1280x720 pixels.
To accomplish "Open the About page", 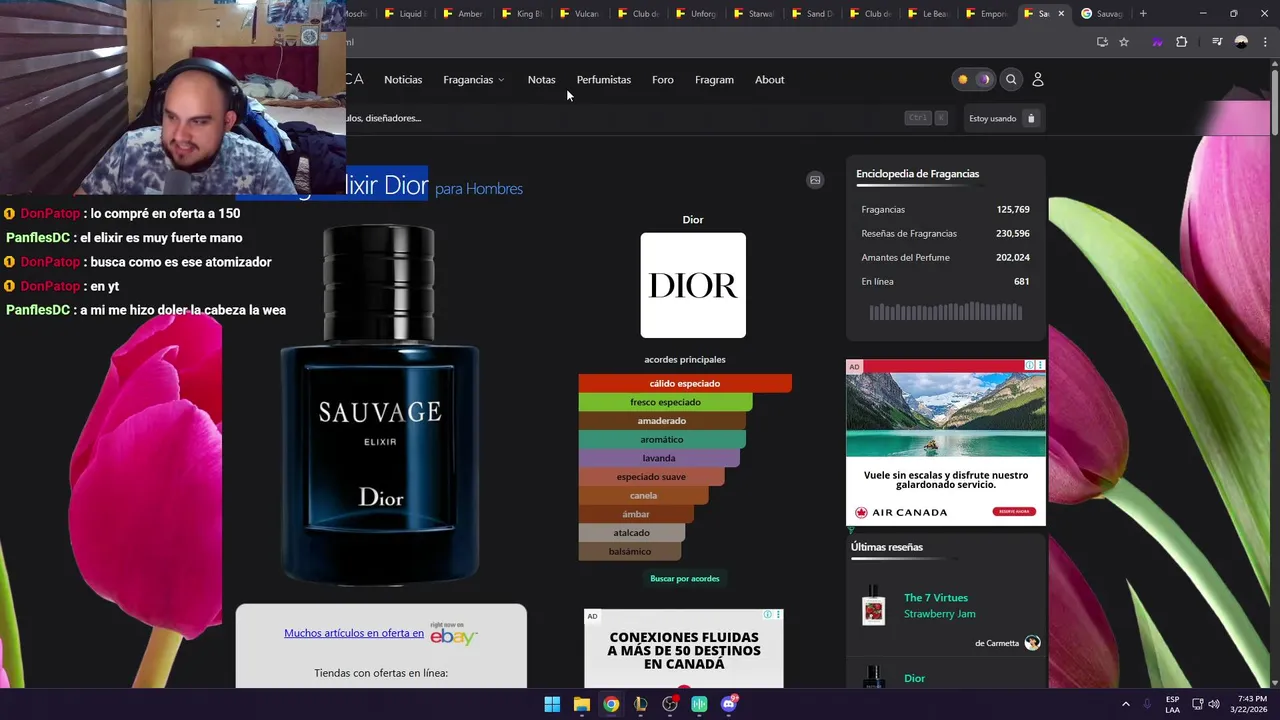I will pos(769,80).
